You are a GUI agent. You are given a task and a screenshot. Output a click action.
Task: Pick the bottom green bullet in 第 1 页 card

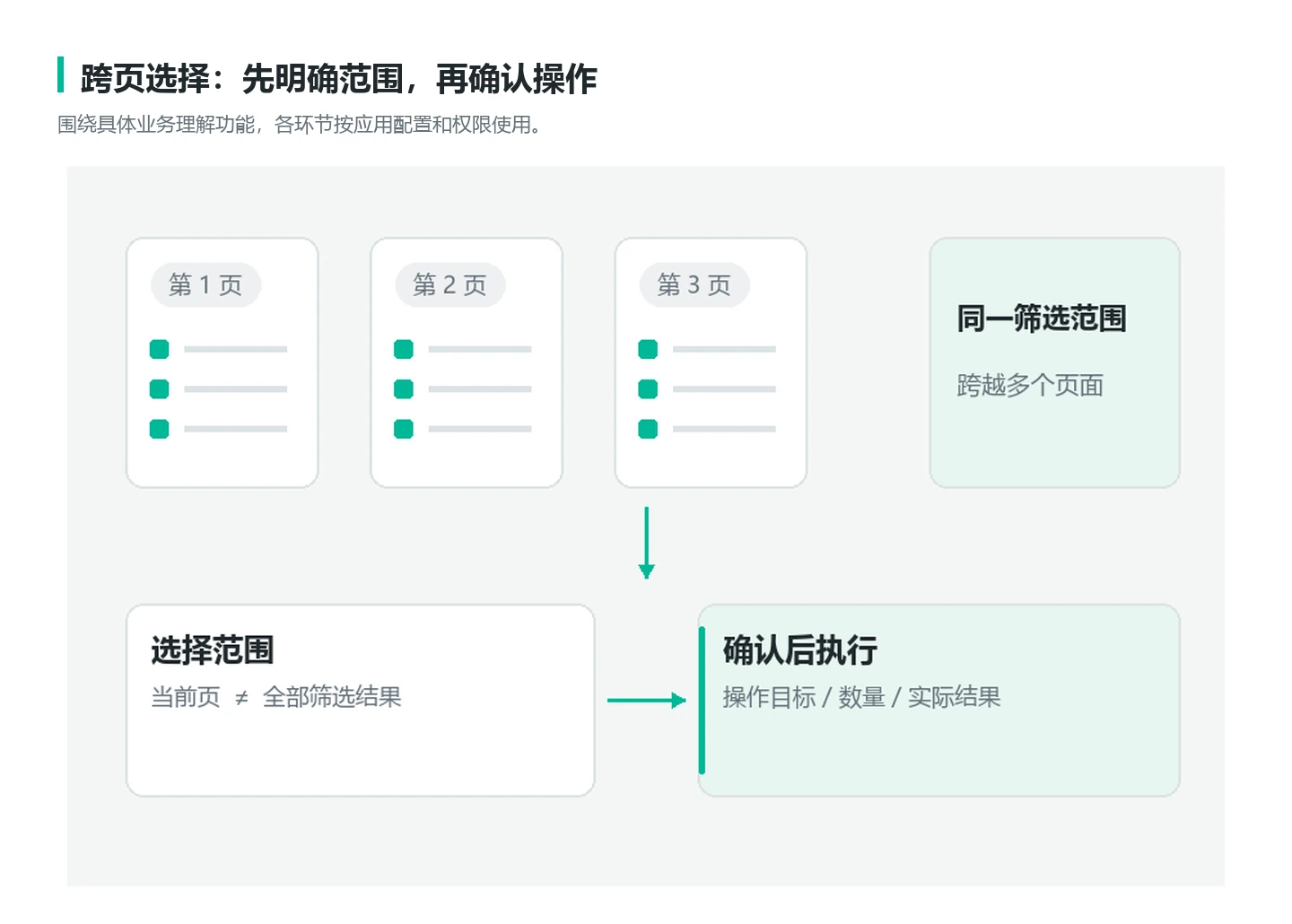(160, 429)
